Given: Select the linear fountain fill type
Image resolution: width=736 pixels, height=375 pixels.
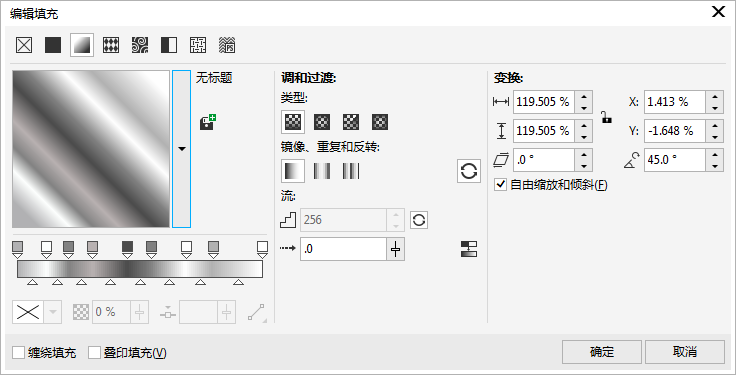Looking at the screenshot, I should point(293,122).
